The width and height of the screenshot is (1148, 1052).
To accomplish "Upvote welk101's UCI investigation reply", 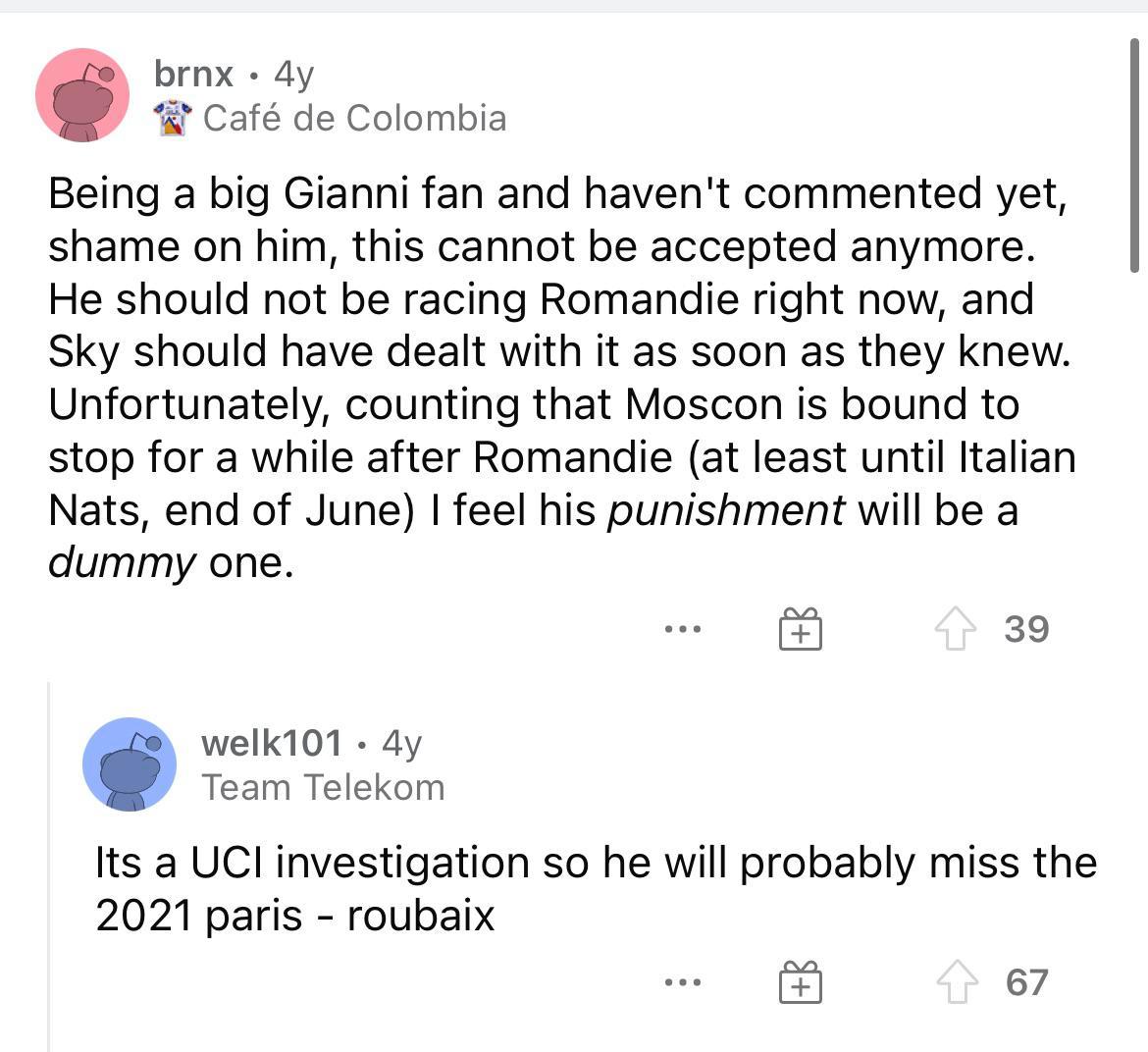I will pos(954,982).
